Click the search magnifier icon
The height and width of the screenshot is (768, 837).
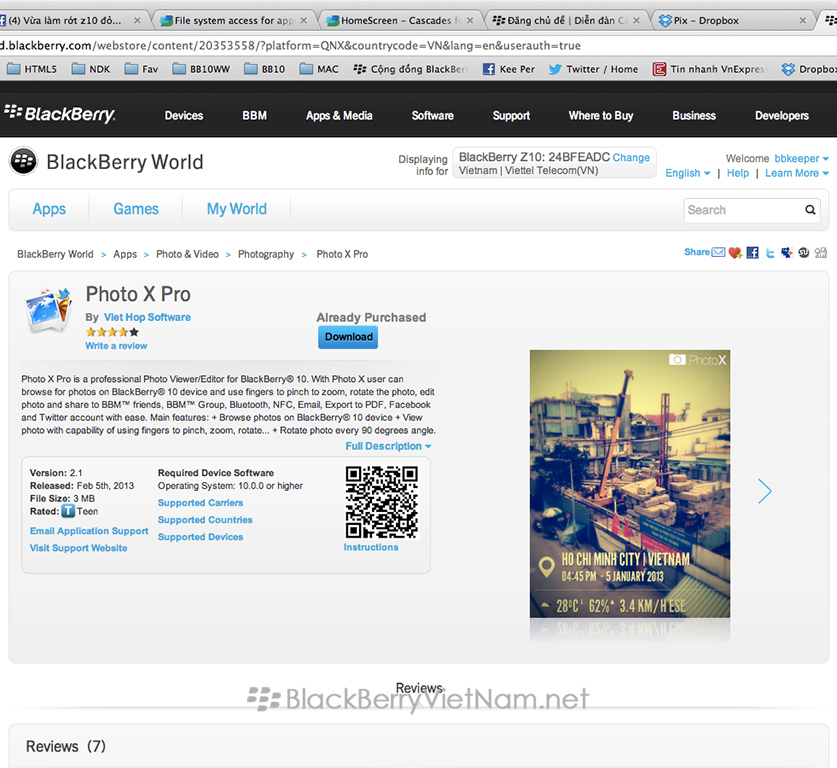(810, 210)
